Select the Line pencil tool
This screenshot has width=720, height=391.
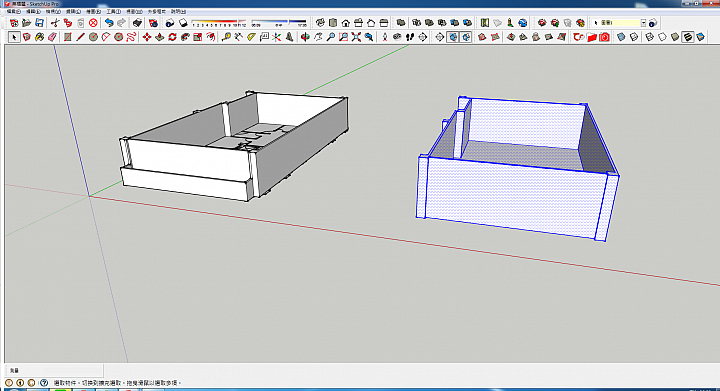click(80, 37)
